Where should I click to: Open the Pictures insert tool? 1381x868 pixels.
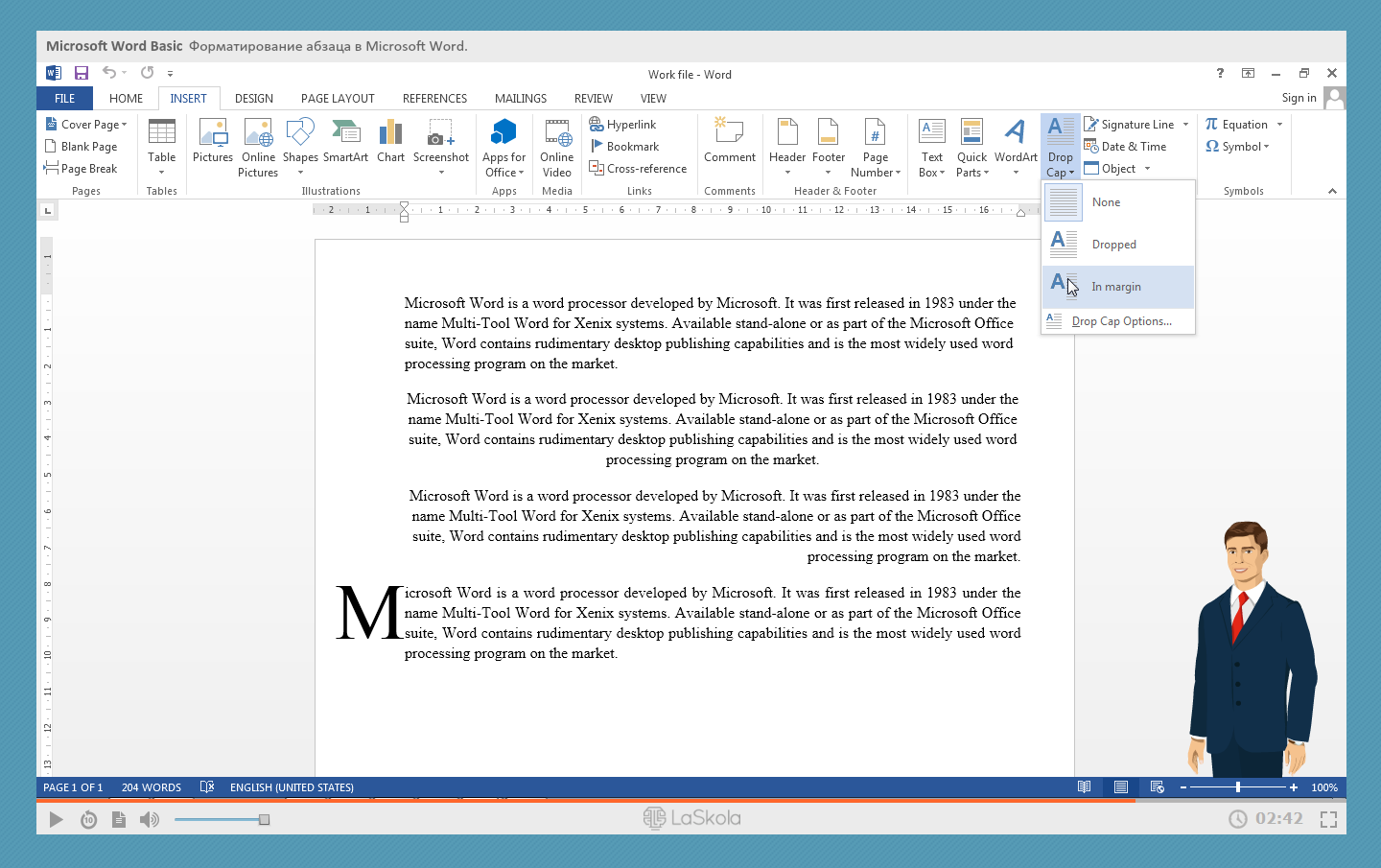(x=212, y=142)
